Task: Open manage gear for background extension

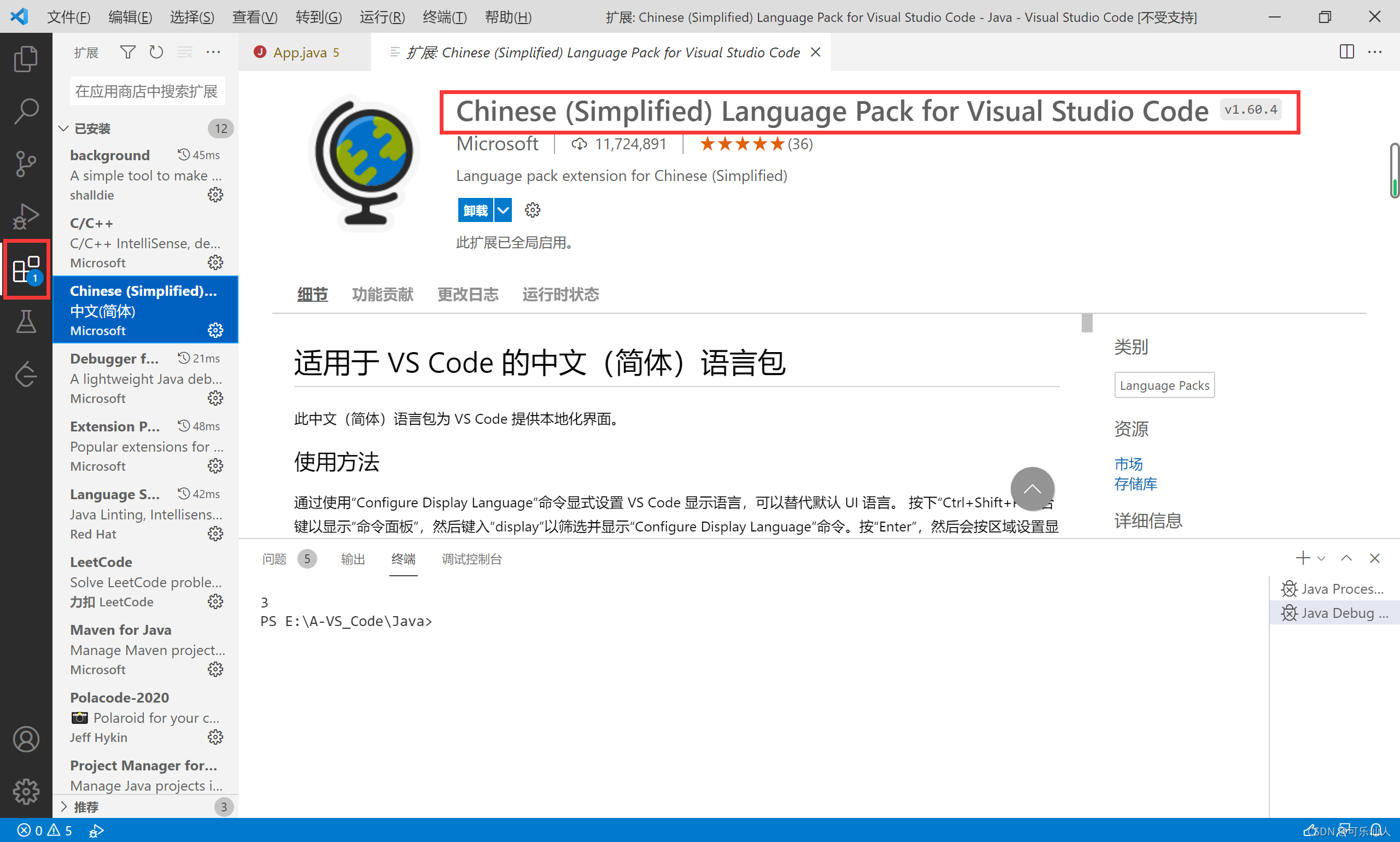Action: coord(215,195)
